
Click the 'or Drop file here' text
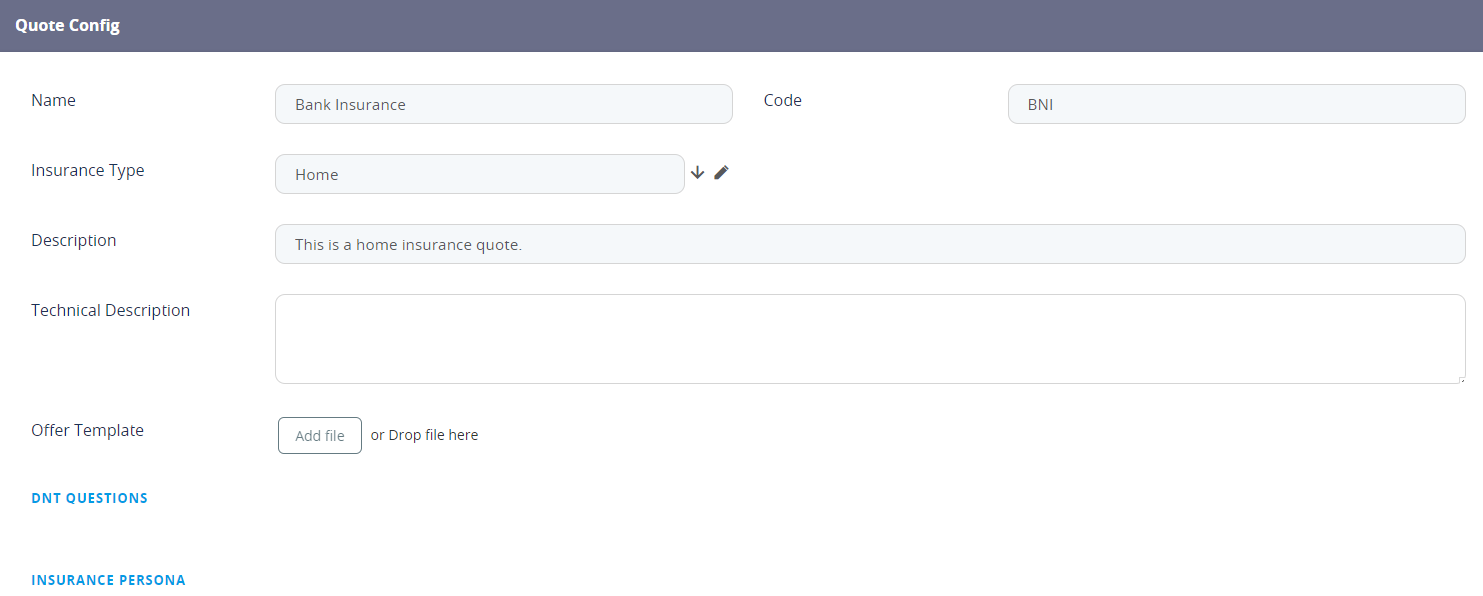[x=424, y=435]
